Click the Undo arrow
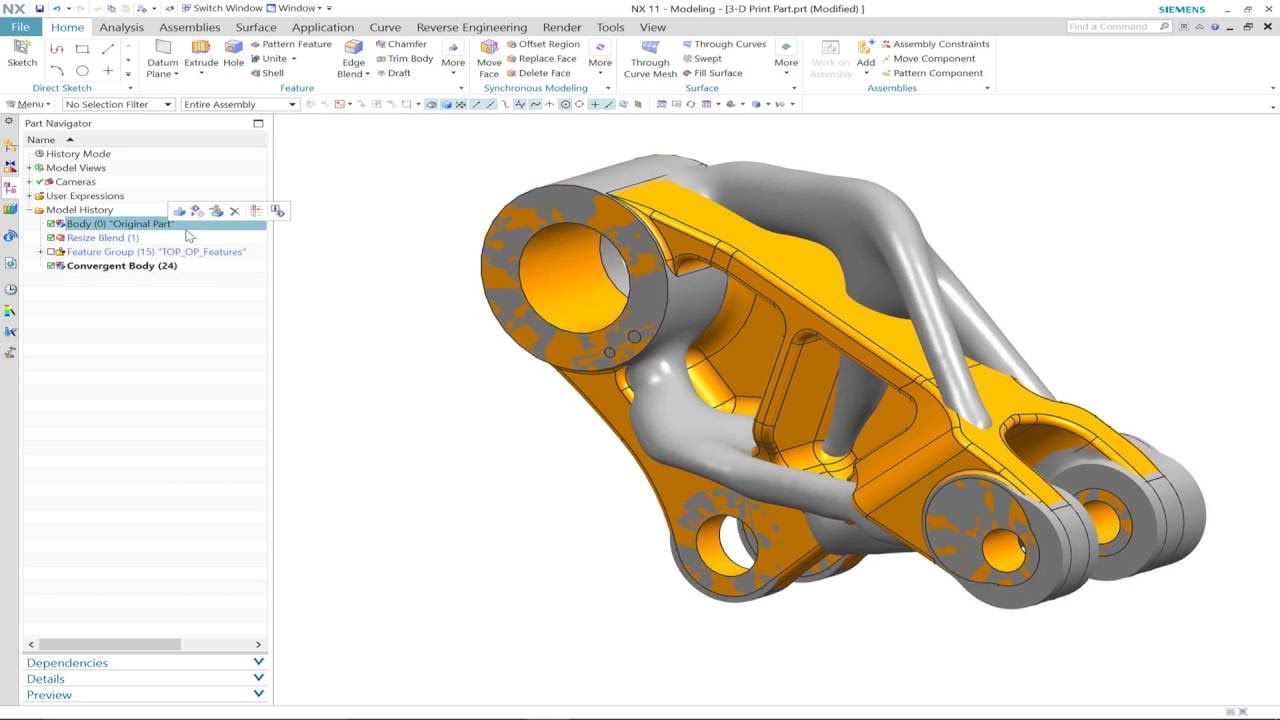This screenshot has height=720, width=1280. pos(56,8)
